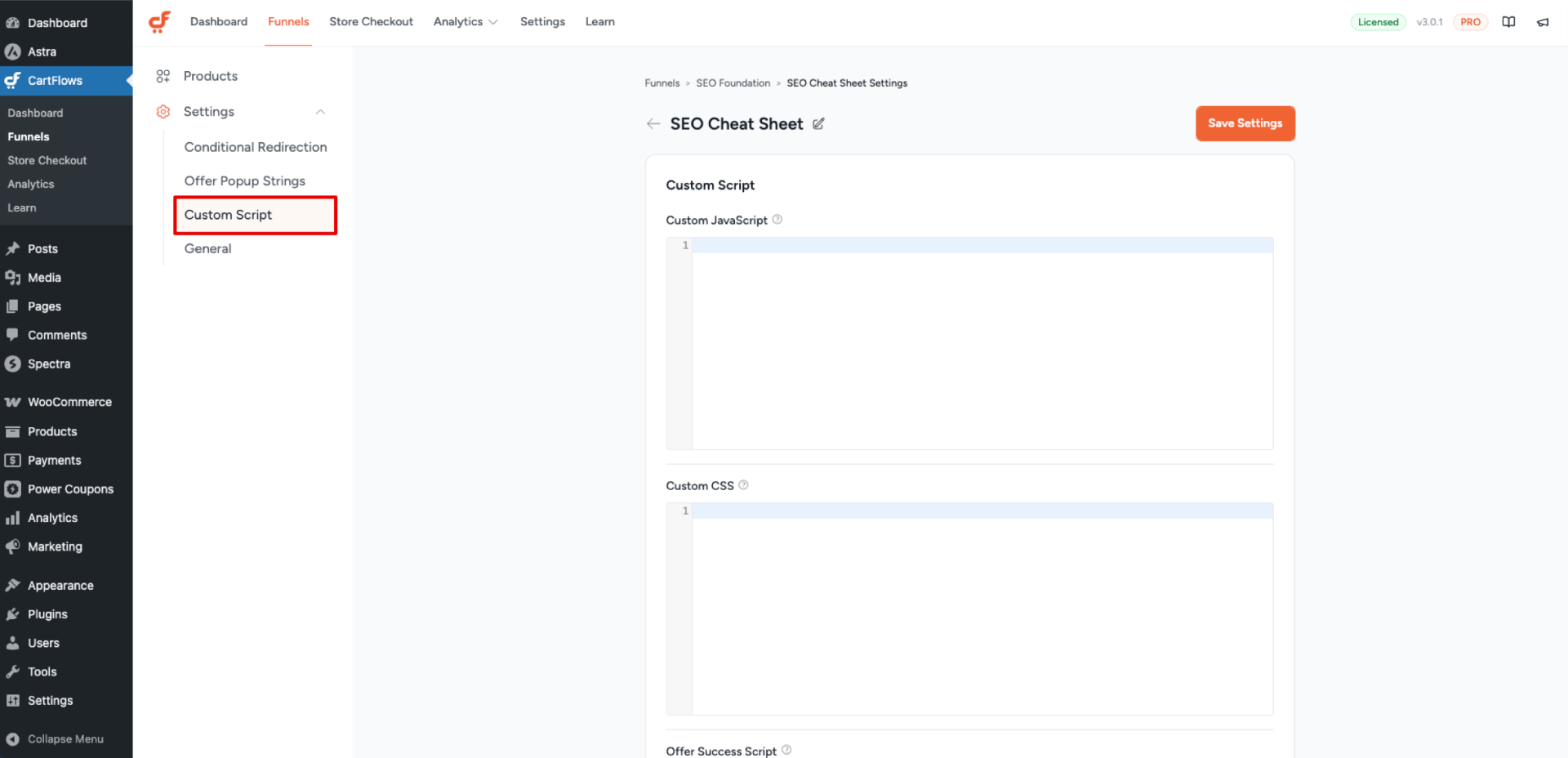Open Funnels in the CartFlows submenu
This screenshot has height=758, width=1568.
[29, 136]
